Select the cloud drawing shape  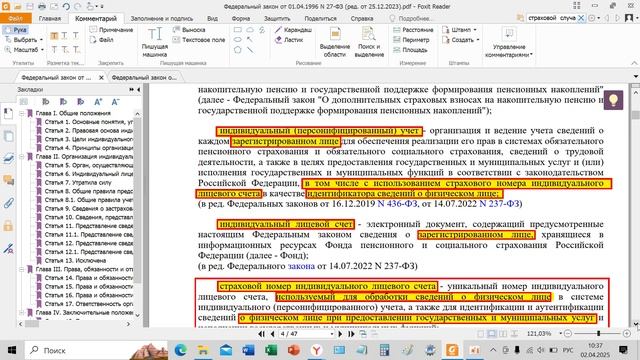click(x=250, y=30)
